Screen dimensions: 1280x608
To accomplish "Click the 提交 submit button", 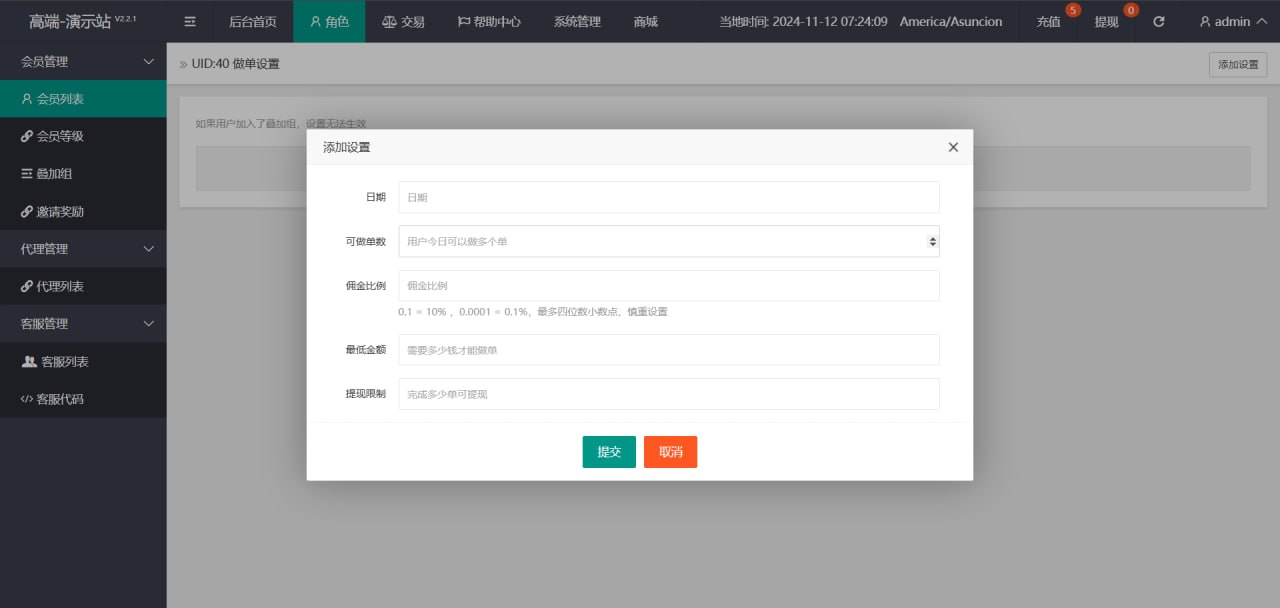I will pyautogui.click(x=609, y=452).
